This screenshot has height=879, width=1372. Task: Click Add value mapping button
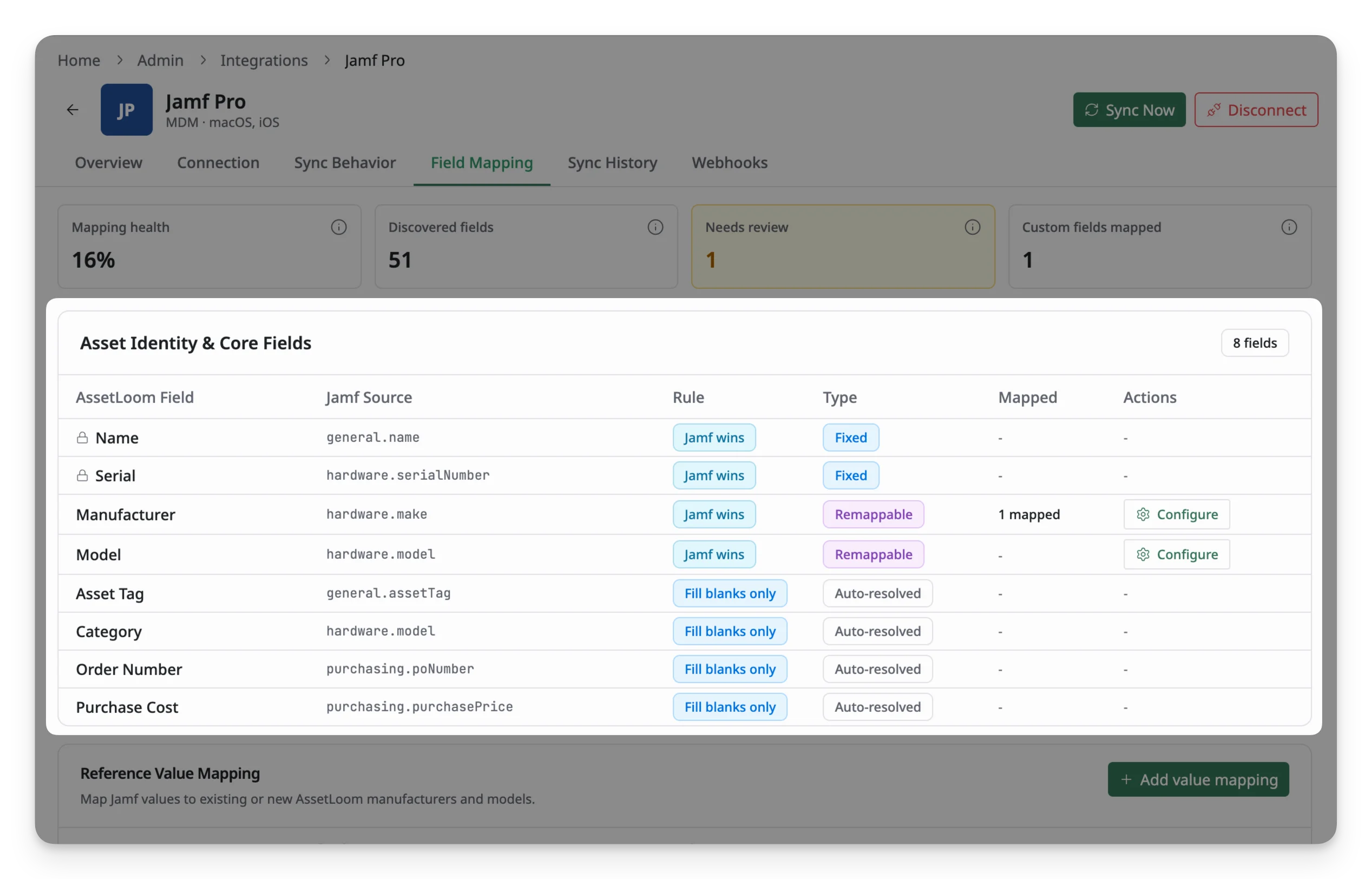(x=1198, y=779)
